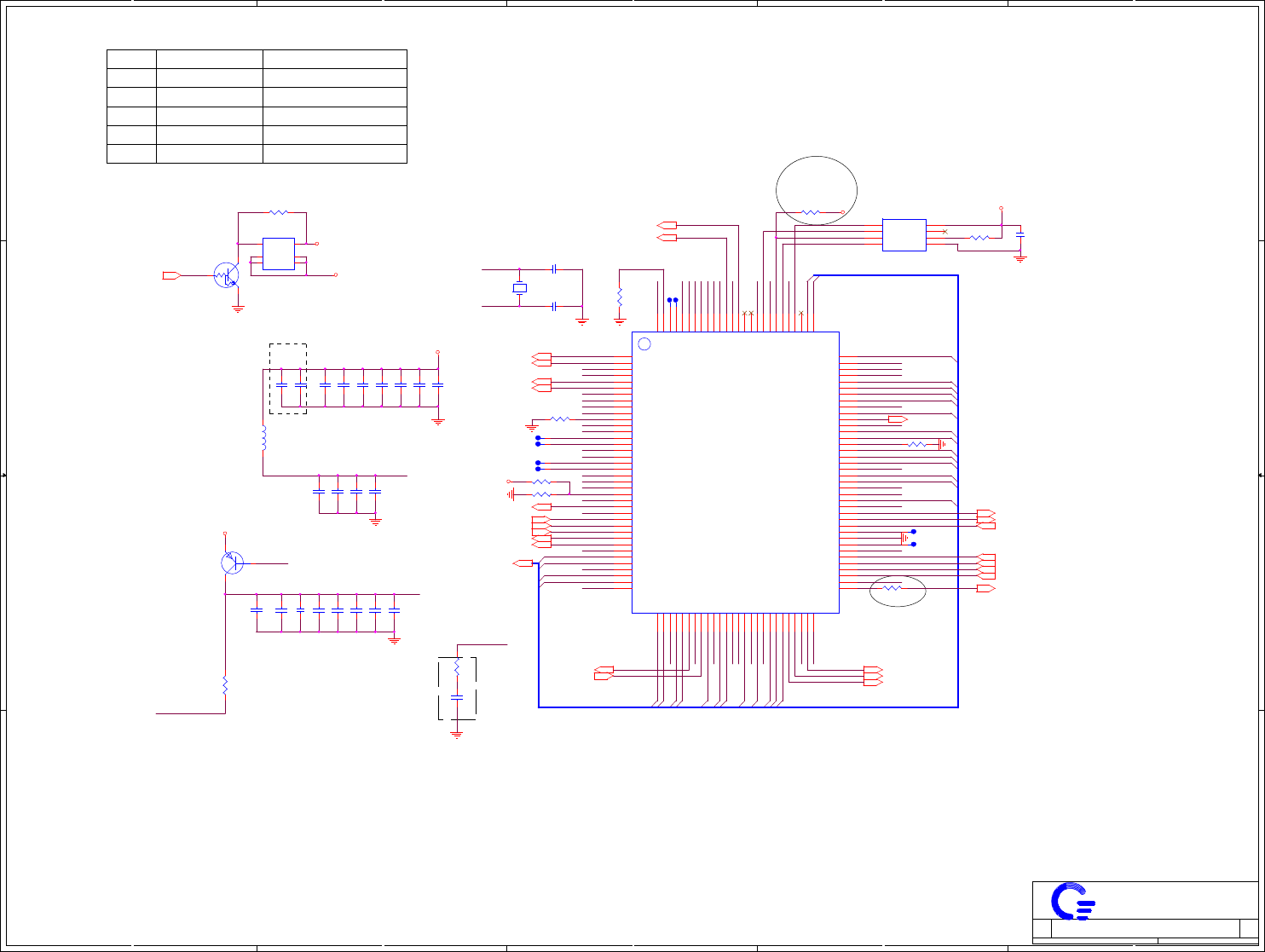Click the pin-1 circle marker on the main IC
Viewport: 1265px width, 952px height.
644,343
